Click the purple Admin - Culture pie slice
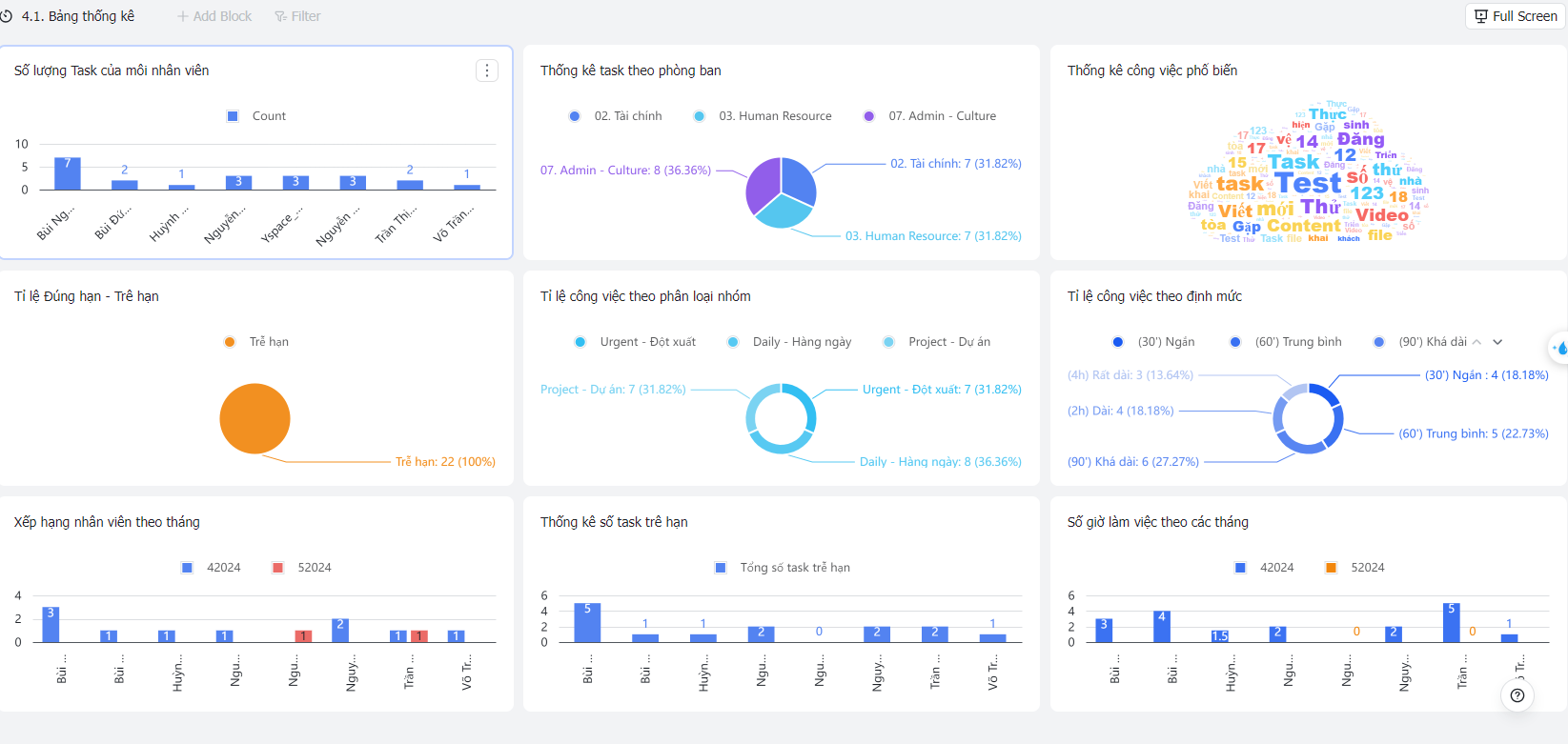Viewport: 1568px width, 744px height. [x=763, y=185]
